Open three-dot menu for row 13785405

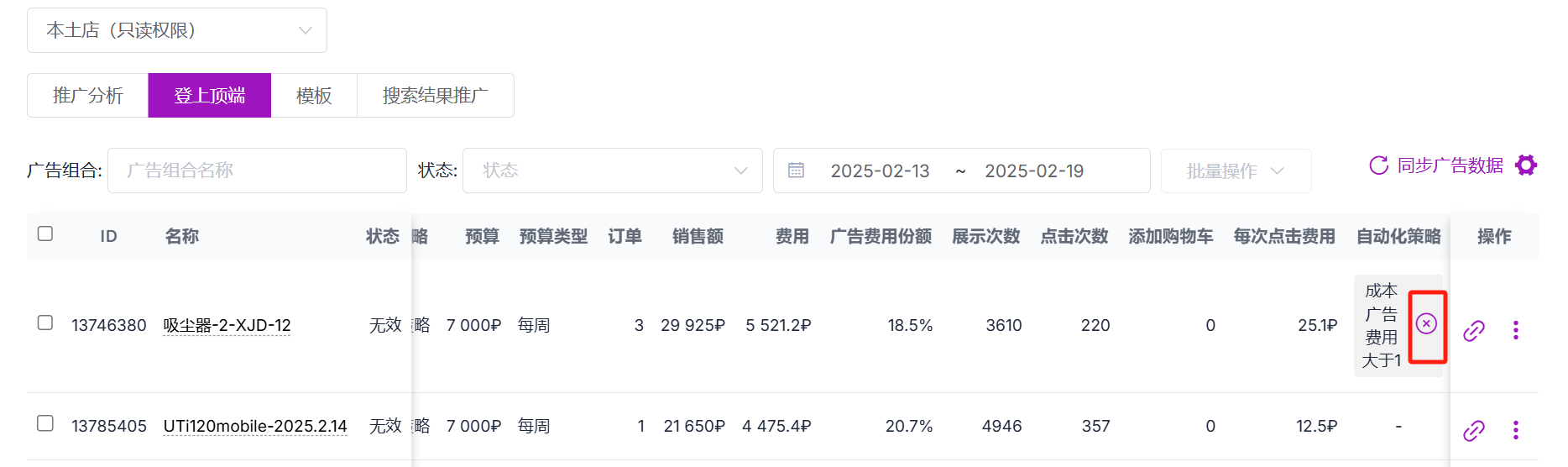[1516, 430]
